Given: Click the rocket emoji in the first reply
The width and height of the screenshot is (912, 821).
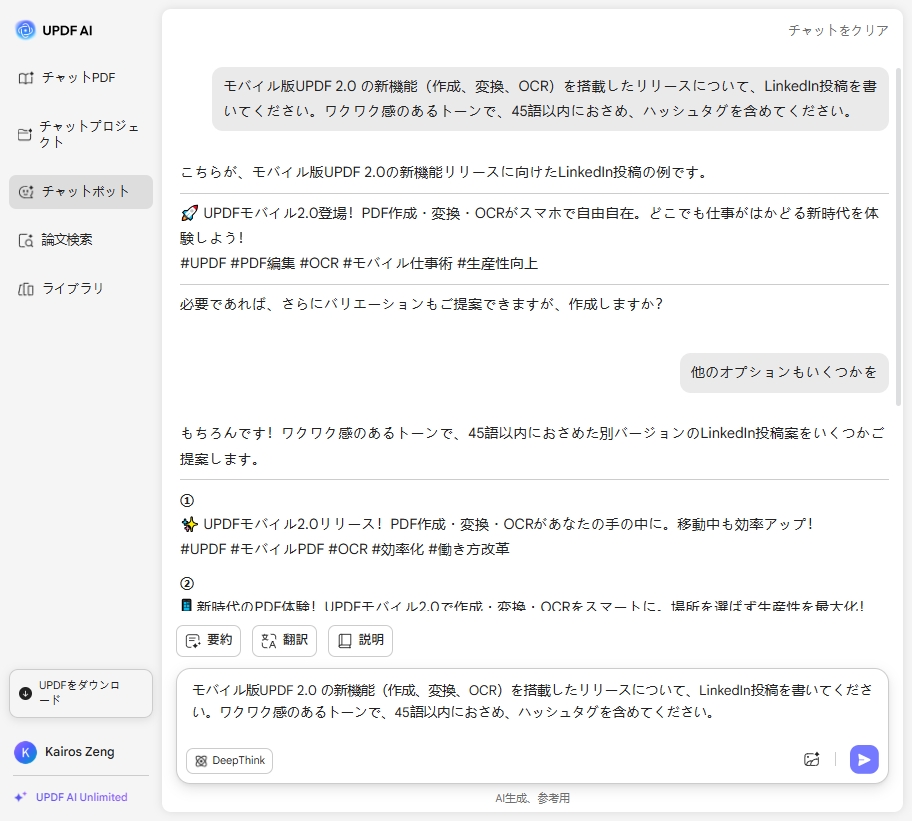Looking at the screenshot, I should pos(190,213).
